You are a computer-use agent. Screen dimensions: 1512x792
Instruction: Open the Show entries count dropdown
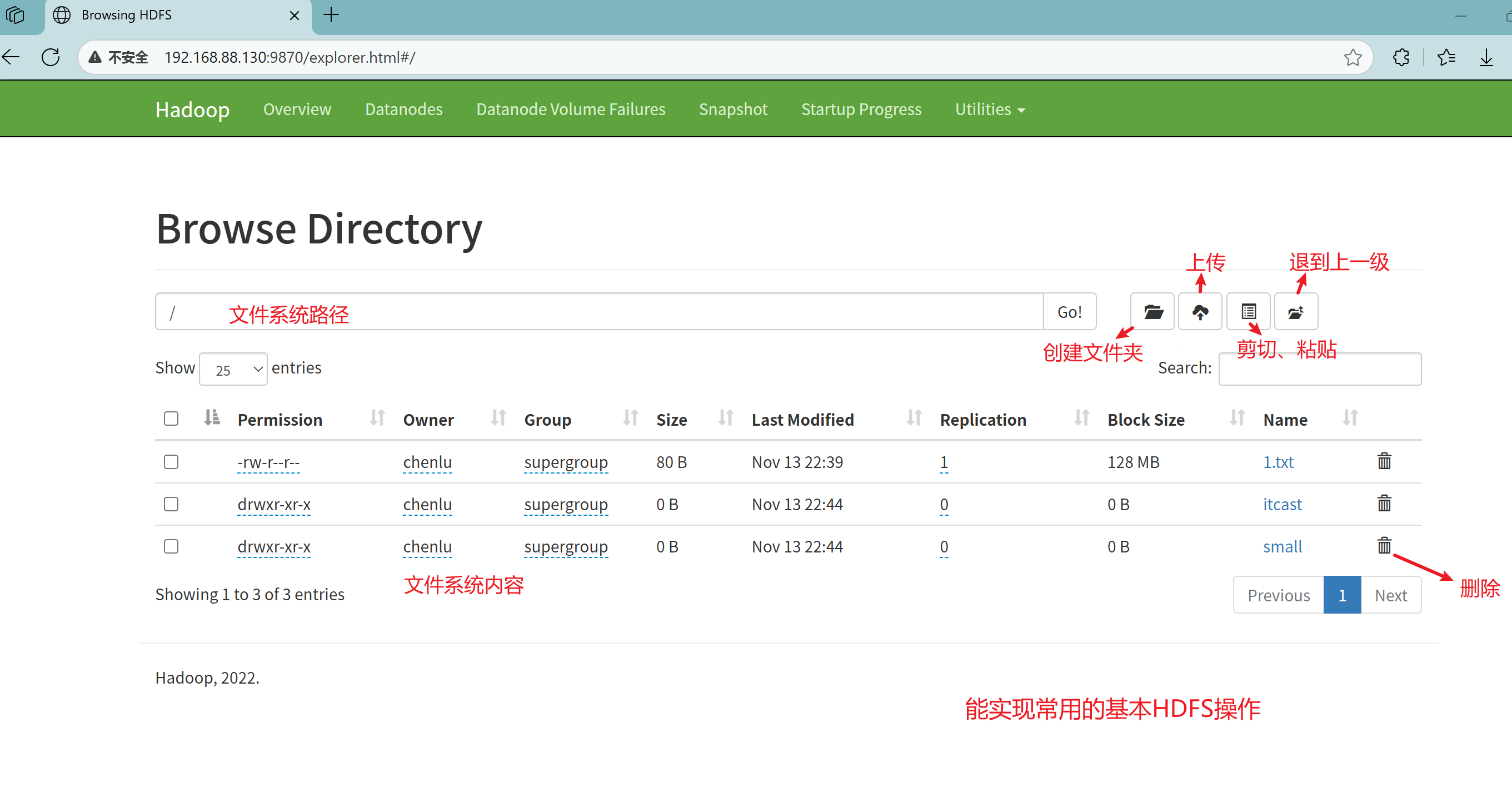coord(233,369)
